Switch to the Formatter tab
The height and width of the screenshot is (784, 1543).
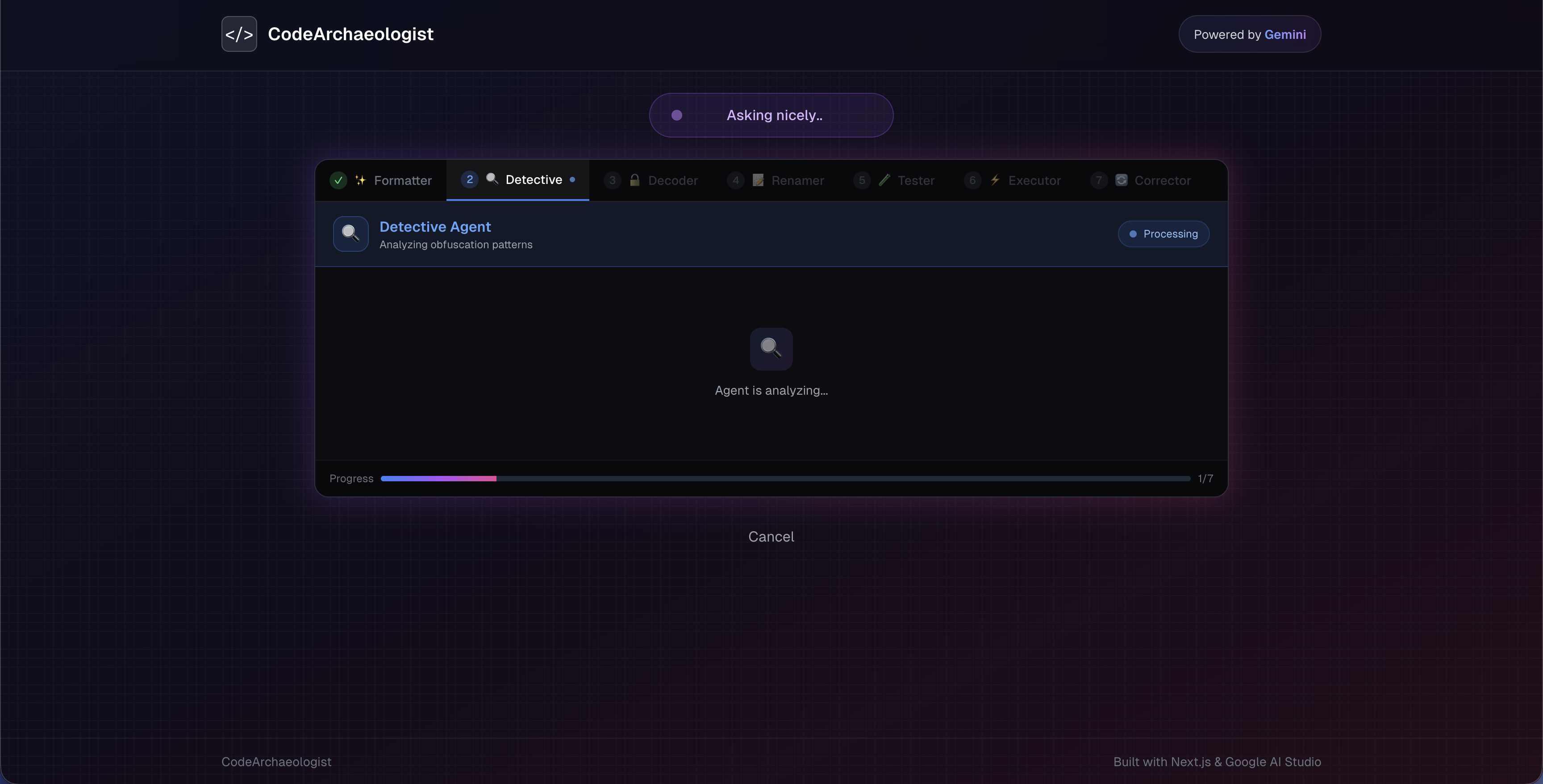pyautogui.click(x=402, y=180)
